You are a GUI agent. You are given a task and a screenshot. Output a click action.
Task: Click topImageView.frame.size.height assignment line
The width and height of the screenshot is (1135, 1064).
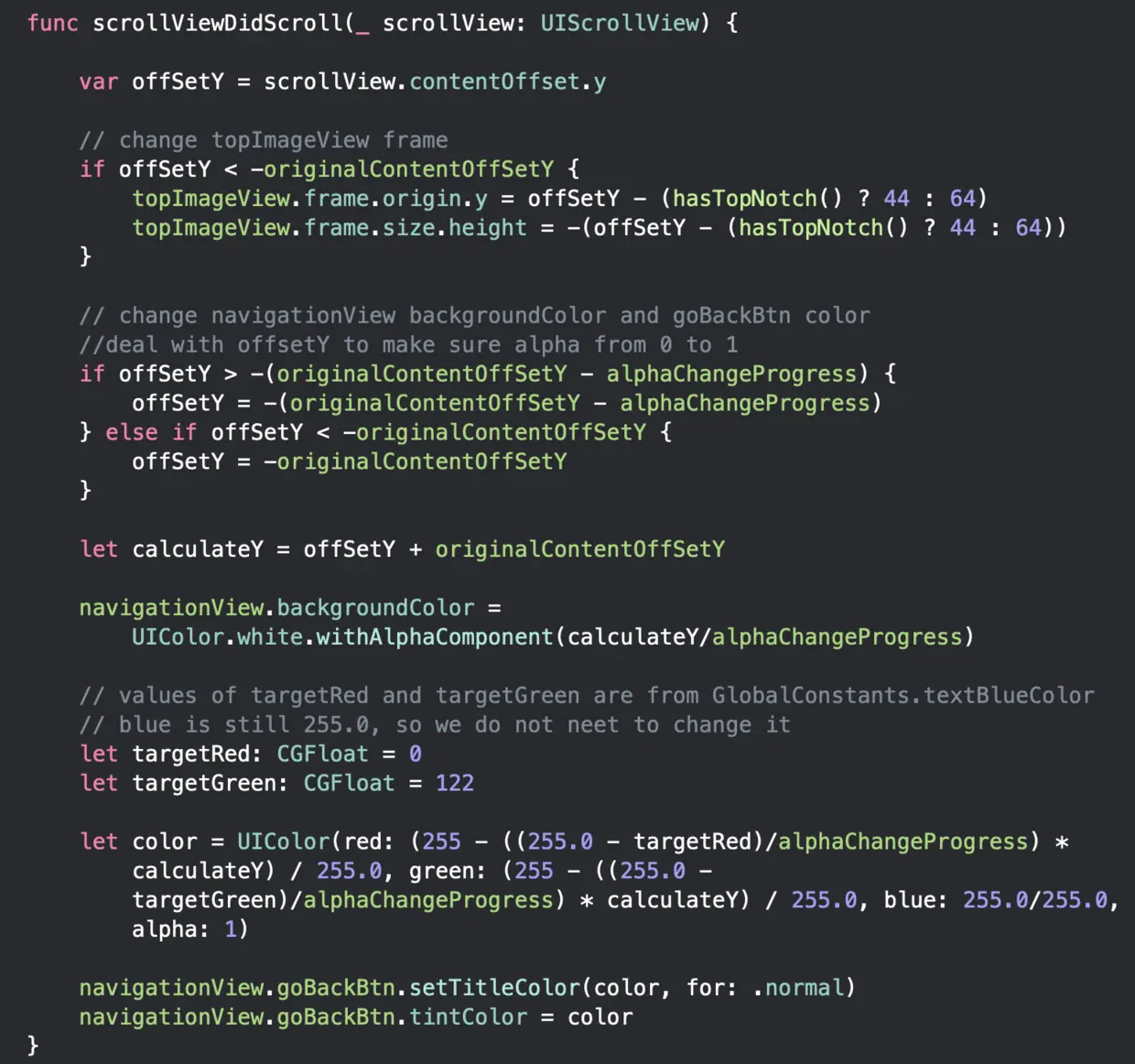coord(600,228)
